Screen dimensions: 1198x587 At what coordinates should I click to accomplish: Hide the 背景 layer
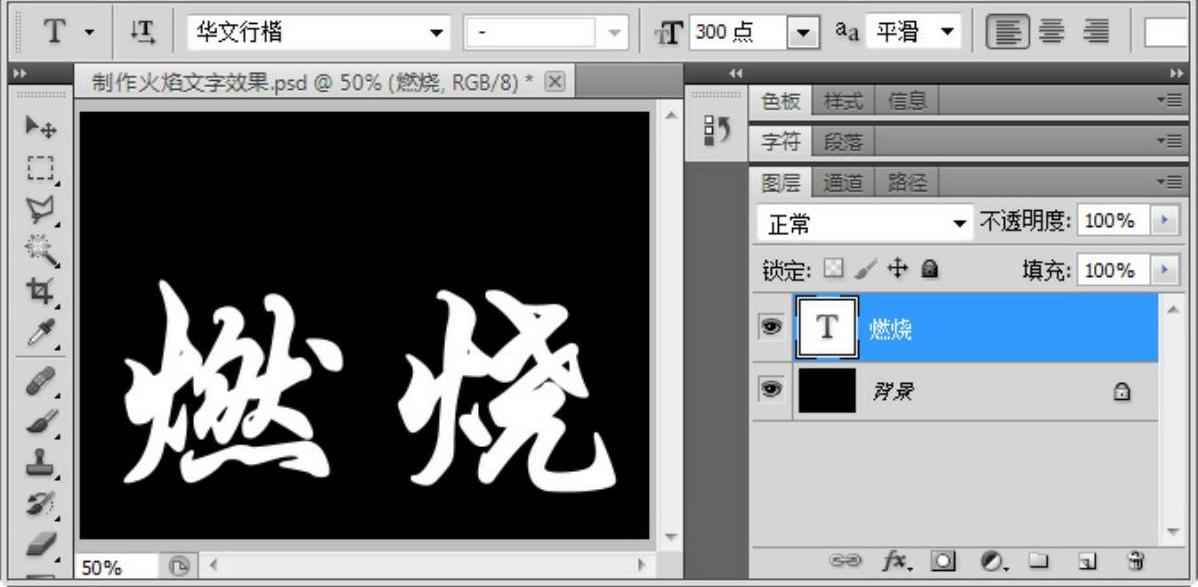(771, 390)
